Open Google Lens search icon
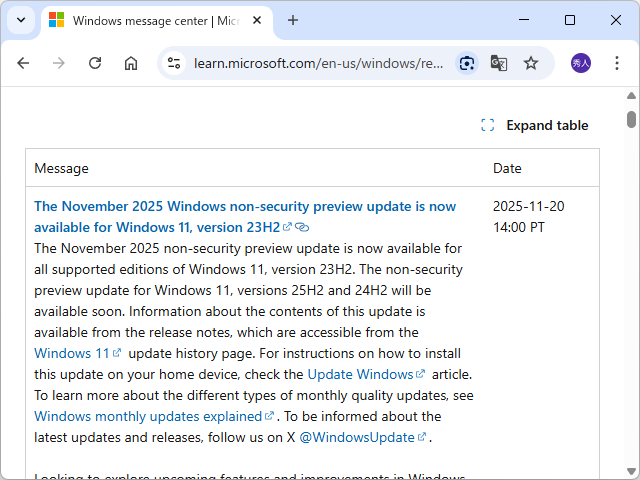Image resolution: width=640 pixels, height=480 pixels. pos(467,63)
